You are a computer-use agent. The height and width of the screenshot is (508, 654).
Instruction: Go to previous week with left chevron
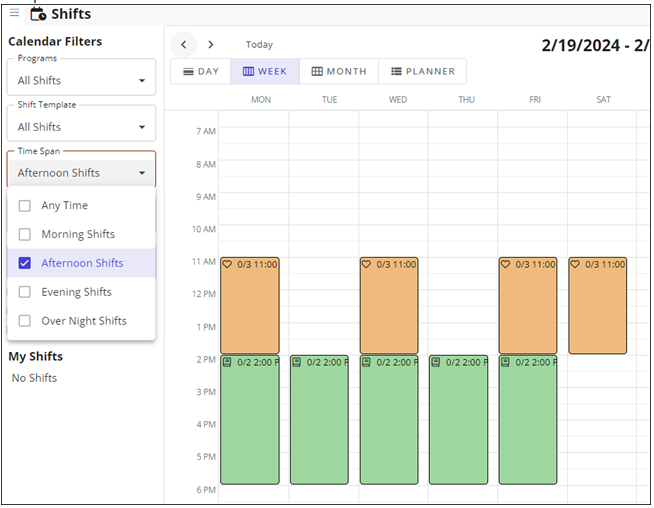(x=183, y=45)
